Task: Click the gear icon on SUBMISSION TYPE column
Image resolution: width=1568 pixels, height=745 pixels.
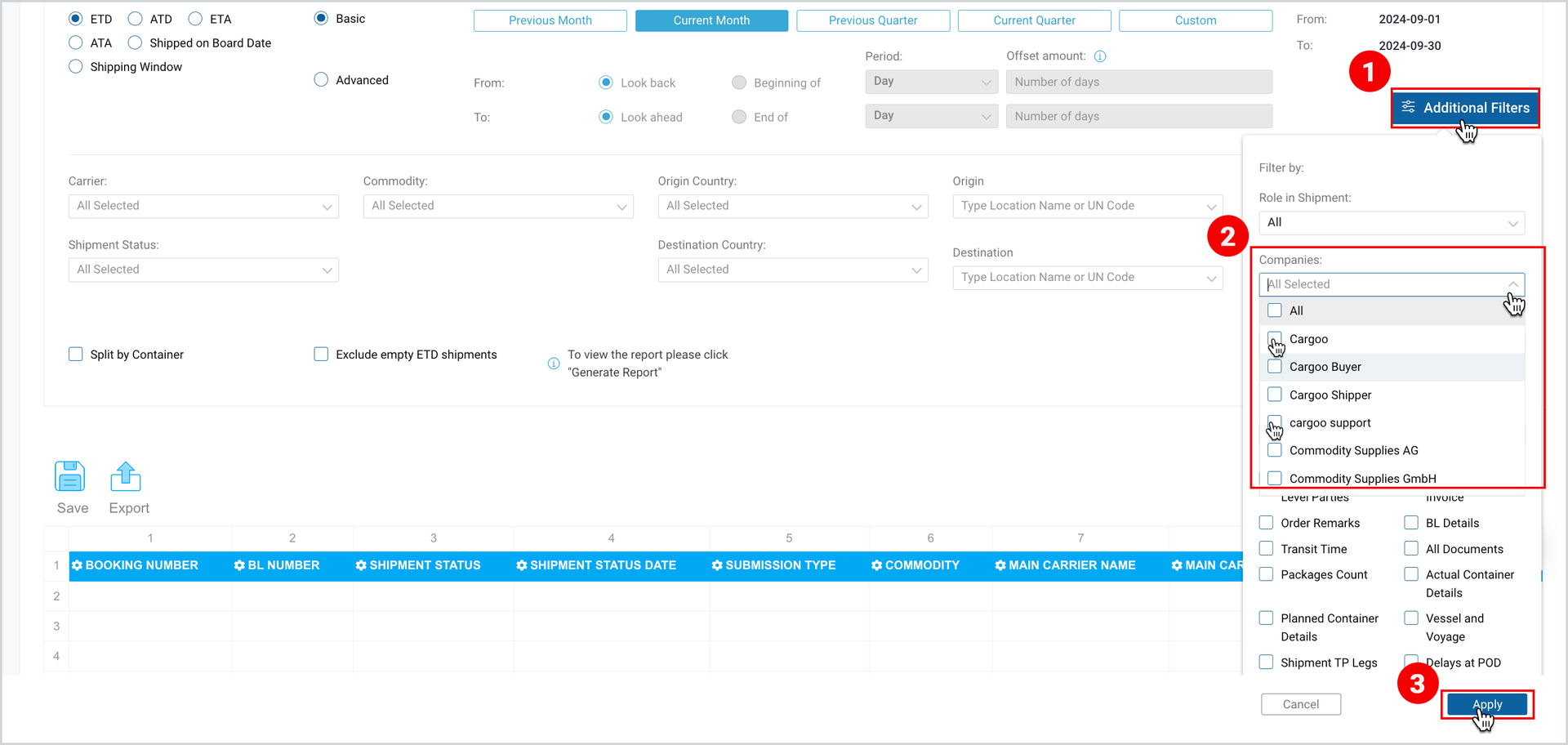Action: (x=717, y=565)
